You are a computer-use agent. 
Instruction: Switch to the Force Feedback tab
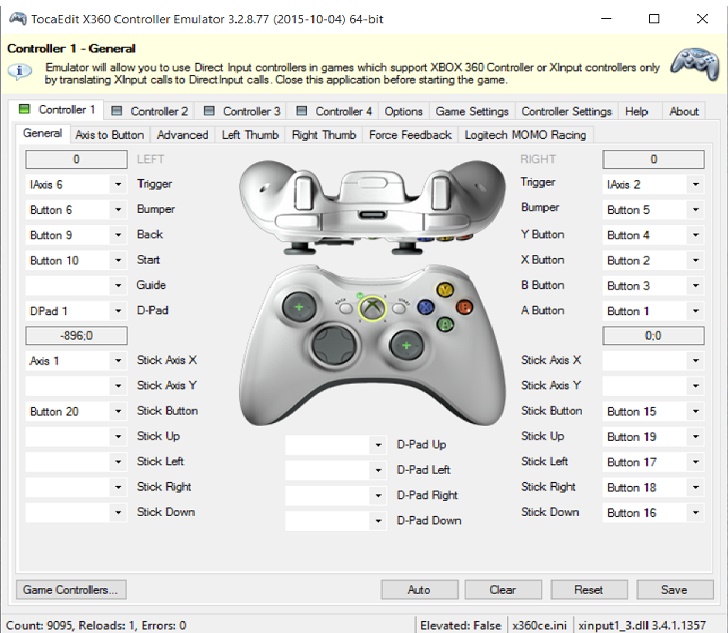[410, 135]
